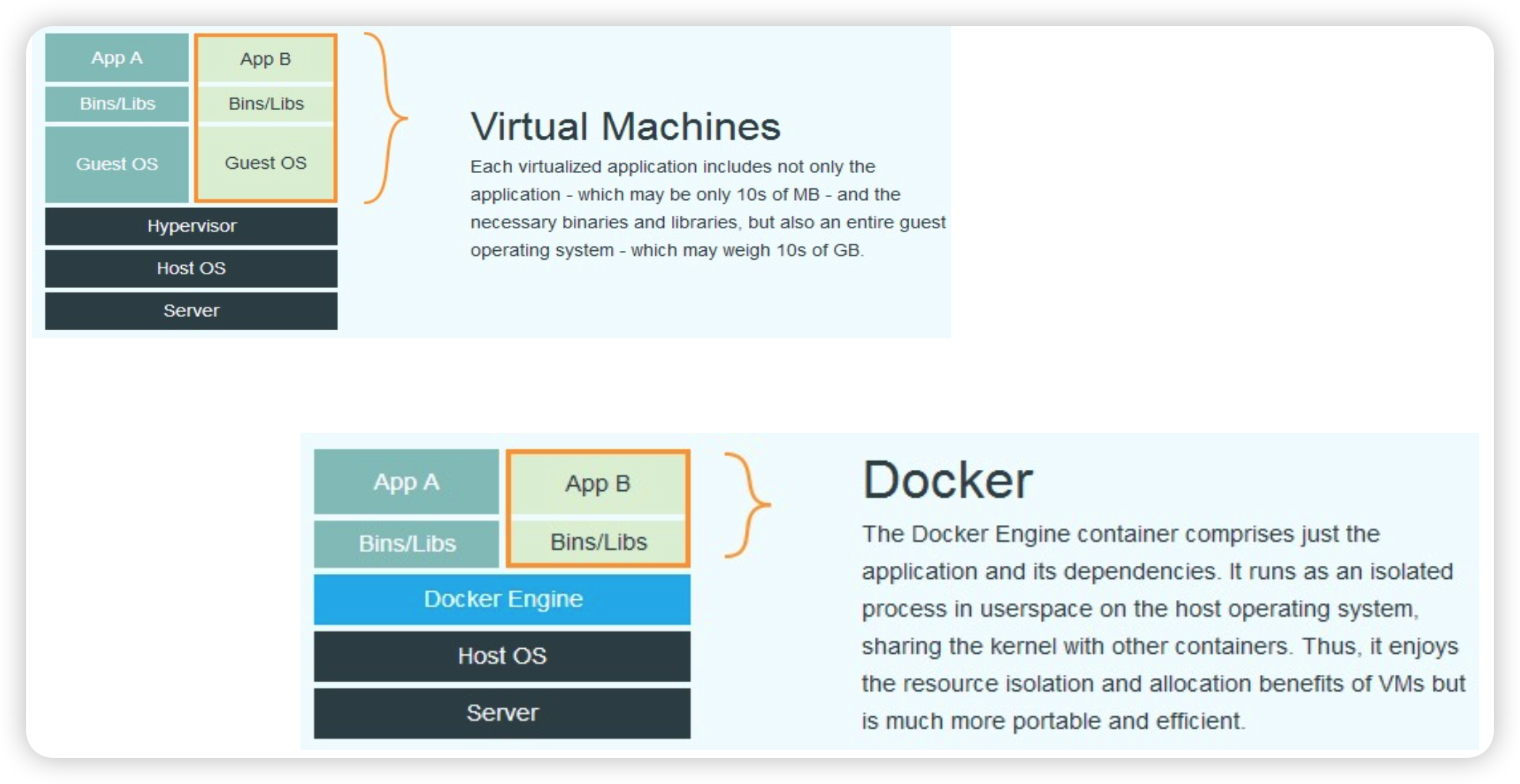
Task: Click App B block in Docker diagram
Action: 598,483
